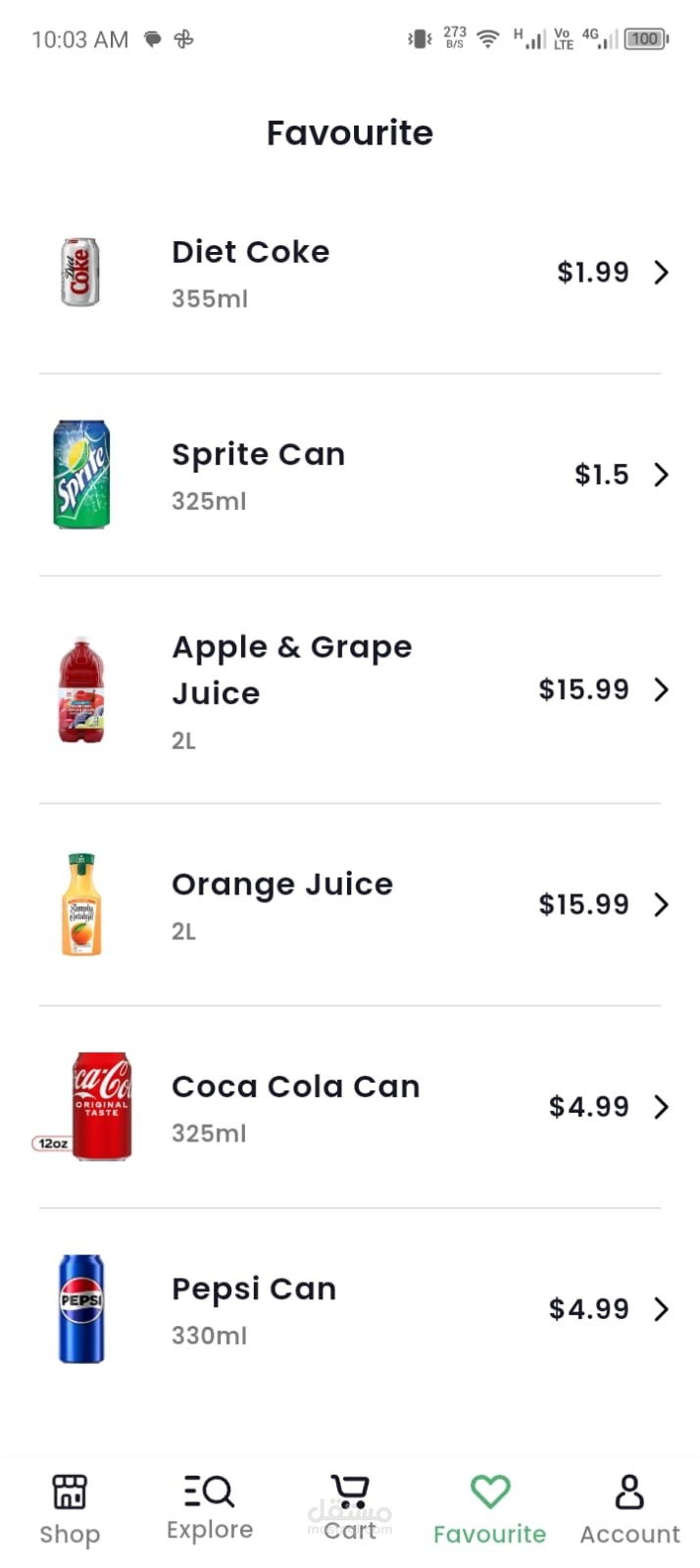The width and height of the screenshot is (700, 1568).
Task: Tap the battery indicator in status bar
Action: click(x=646, y=39)
